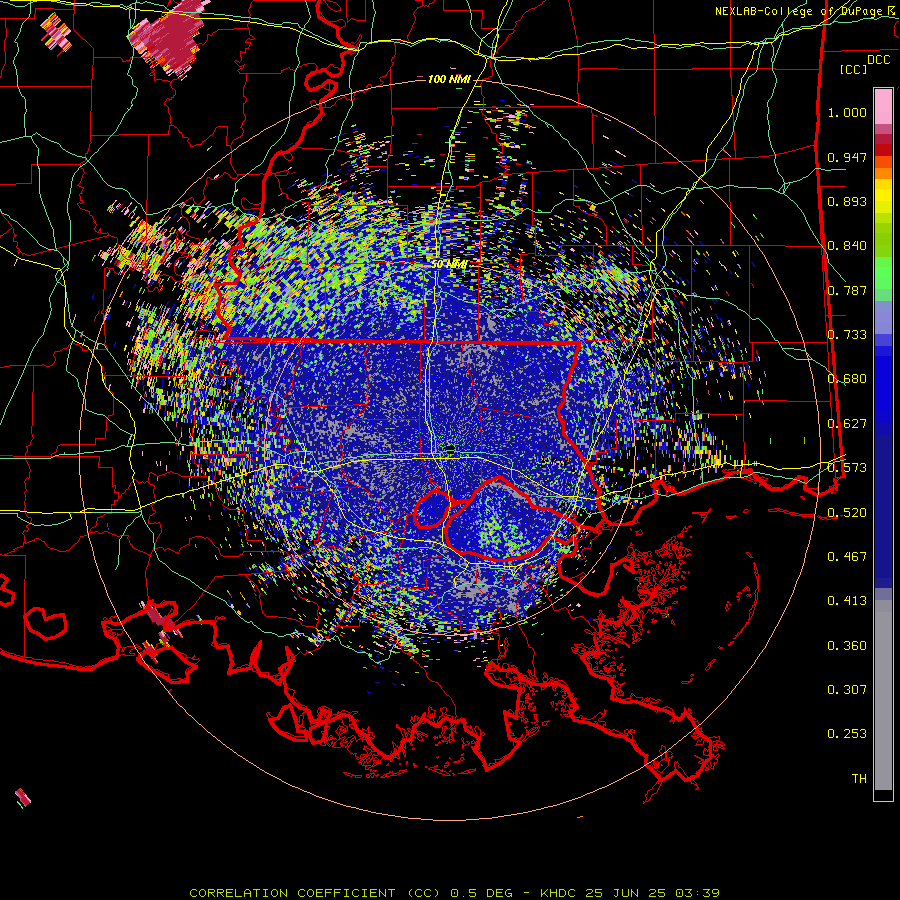Select the 0.733 scale value
900x900 pixels.
[x=847, y=335]
